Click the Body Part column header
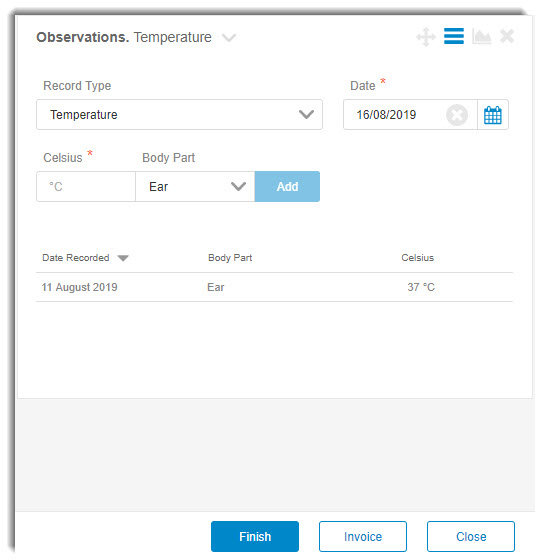535x560 pixels. (x=230, y=258)
